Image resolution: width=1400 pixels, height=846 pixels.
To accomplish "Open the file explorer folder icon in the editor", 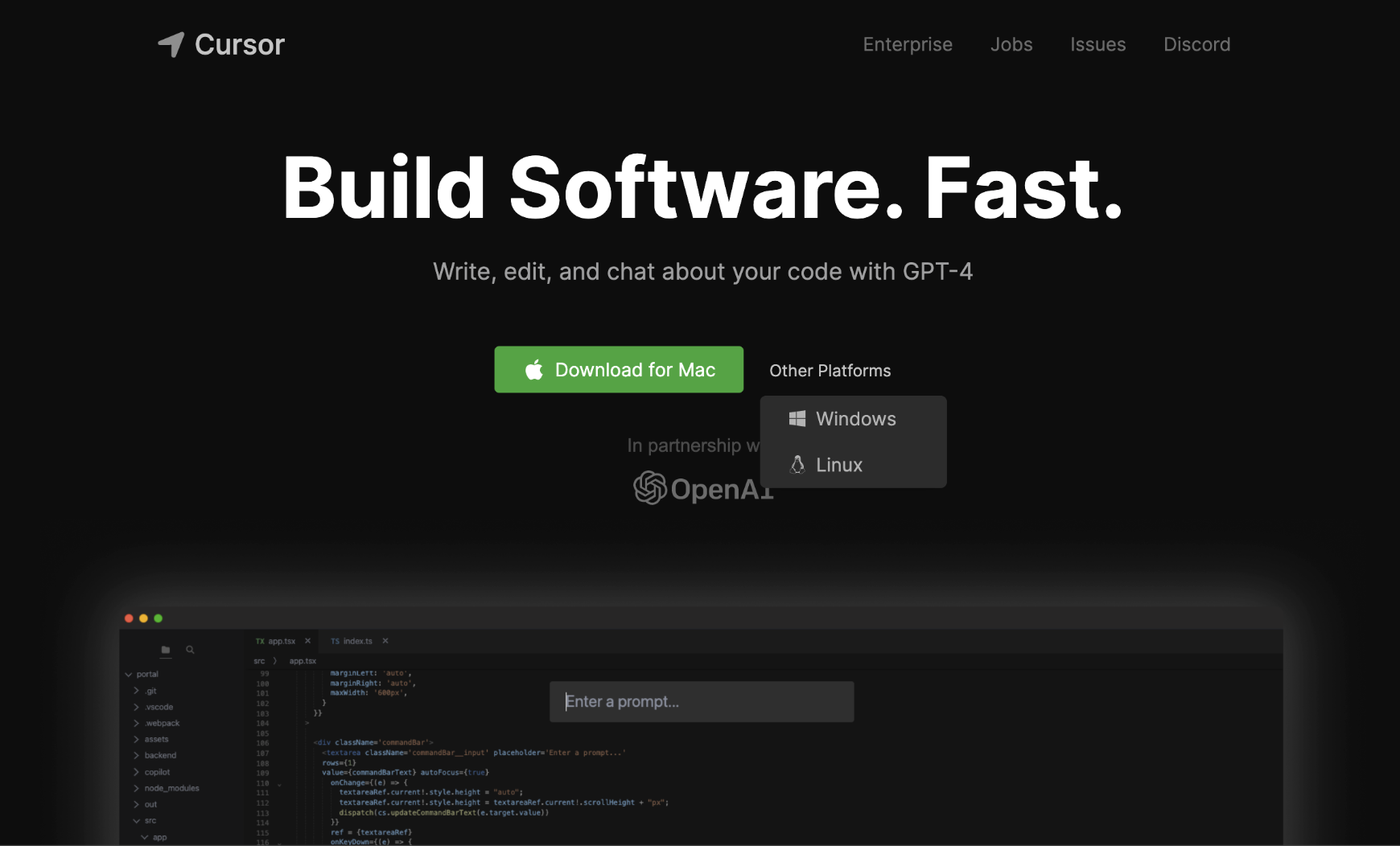I will tap(166, 650).
